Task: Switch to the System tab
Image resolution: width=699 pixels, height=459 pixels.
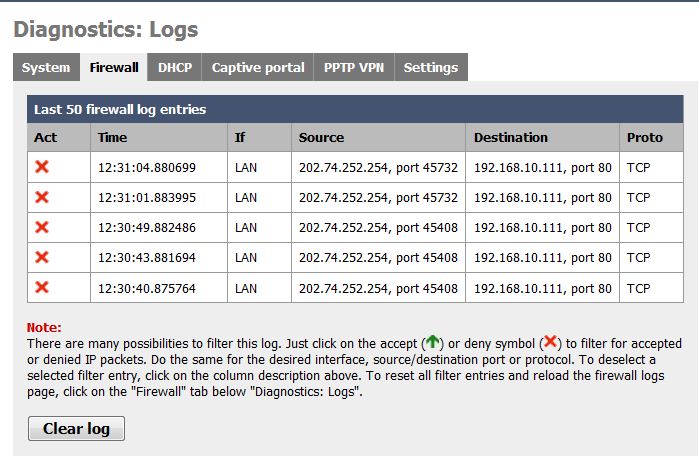Action: [46, 68]
